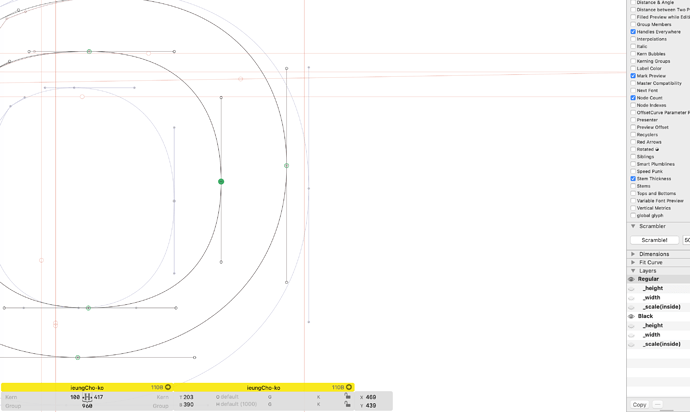Enable Master Compatibility checkbox
The height and width of the screenshot is (412, 690).
coord(633,83)
